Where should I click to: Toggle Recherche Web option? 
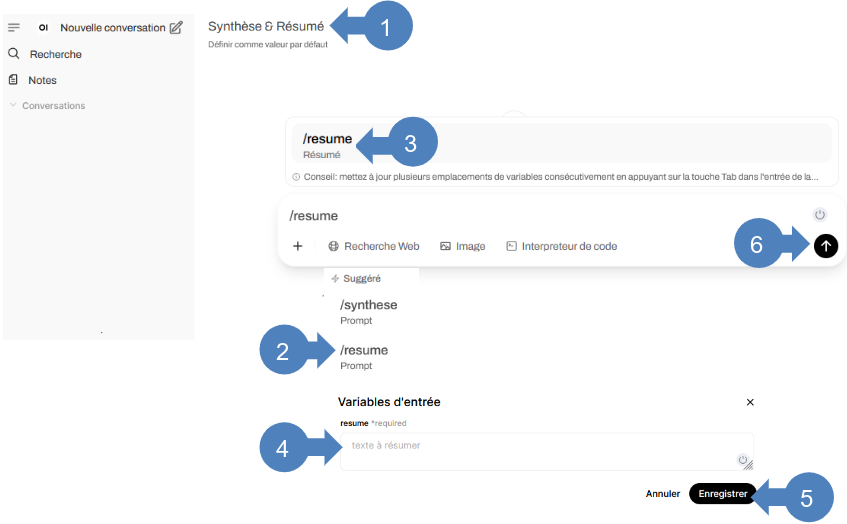click(374, 246)
